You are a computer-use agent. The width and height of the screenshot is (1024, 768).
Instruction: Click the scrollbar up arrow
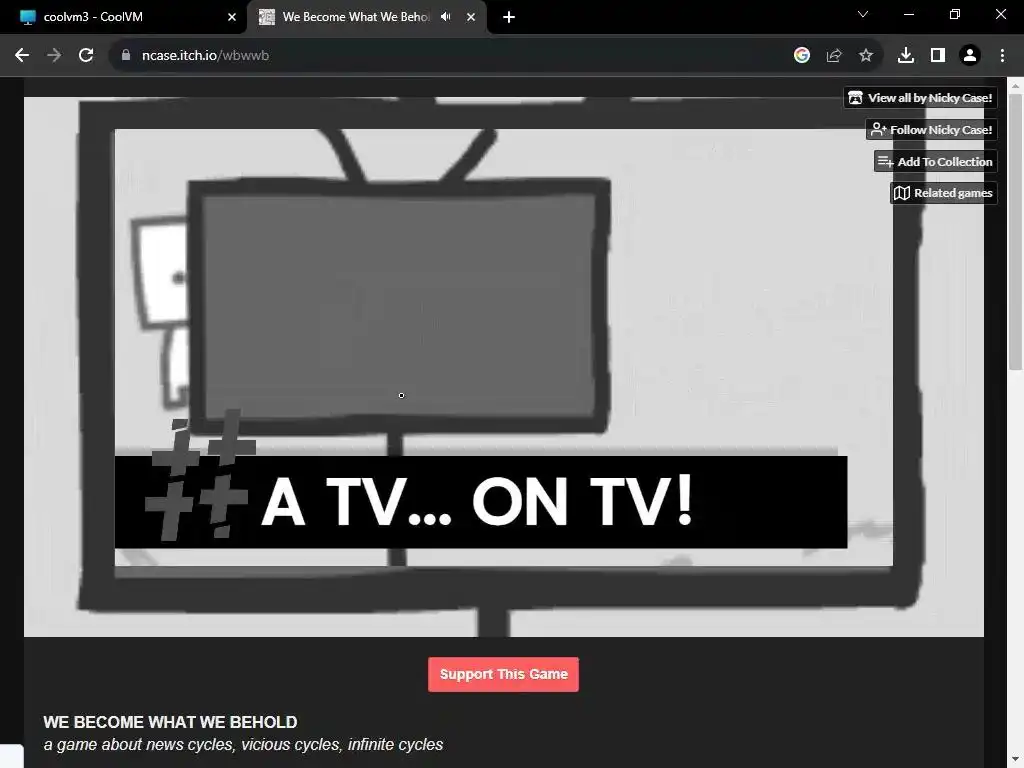point(1015,85)
